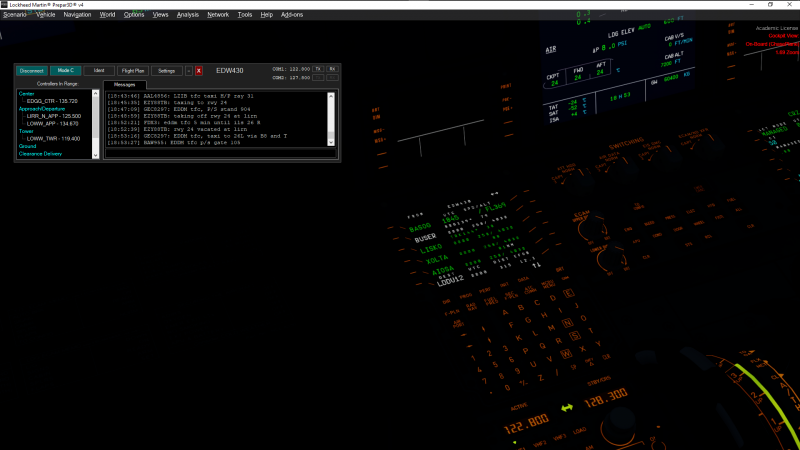The image size is (800, 450).
Task: Select the Center category in controllers list
Action: (27, 94)
